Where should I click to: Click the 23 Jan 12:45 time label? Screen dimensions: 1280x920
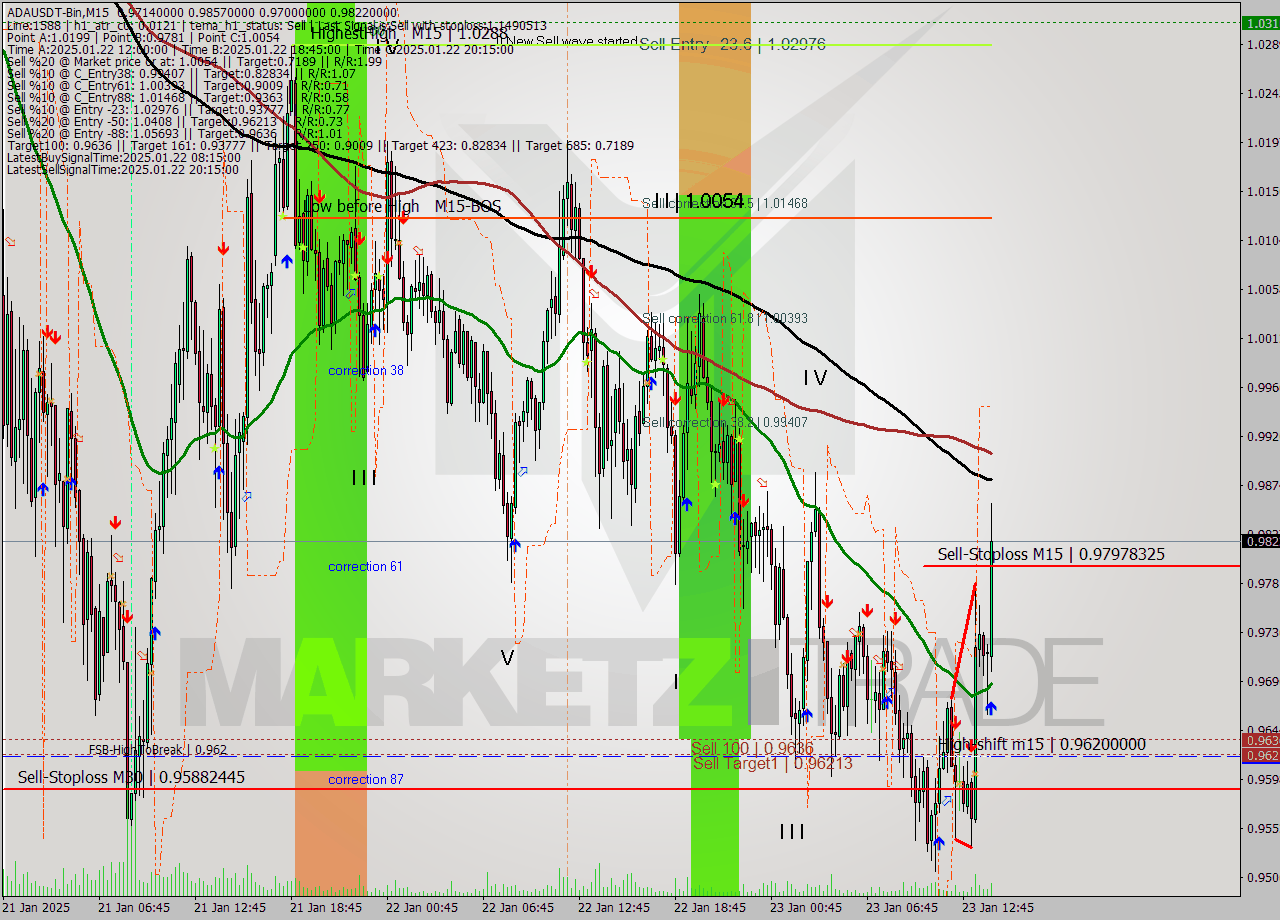(x=998, y=907)
